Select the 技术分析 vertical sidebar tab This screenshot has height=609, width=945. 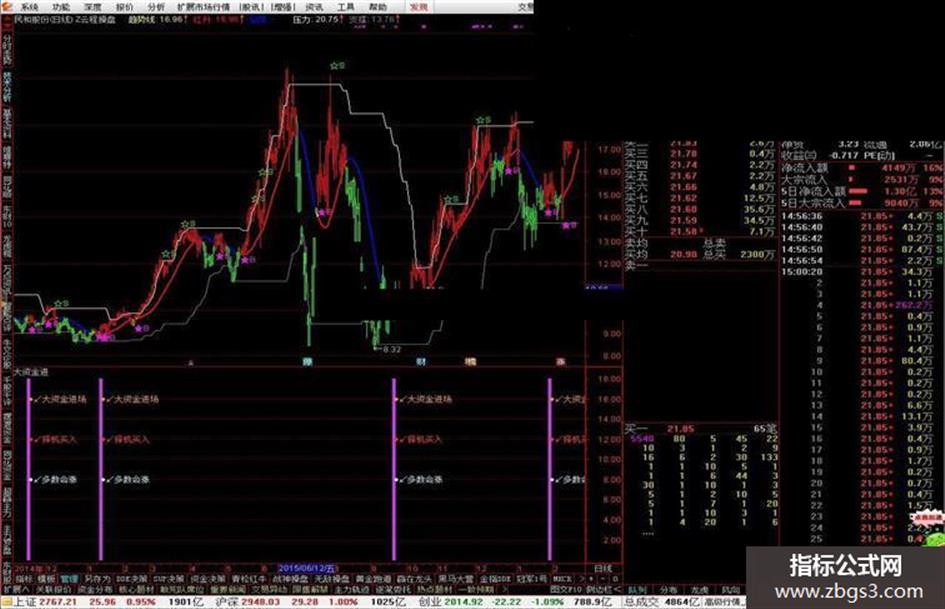(7, 87)
